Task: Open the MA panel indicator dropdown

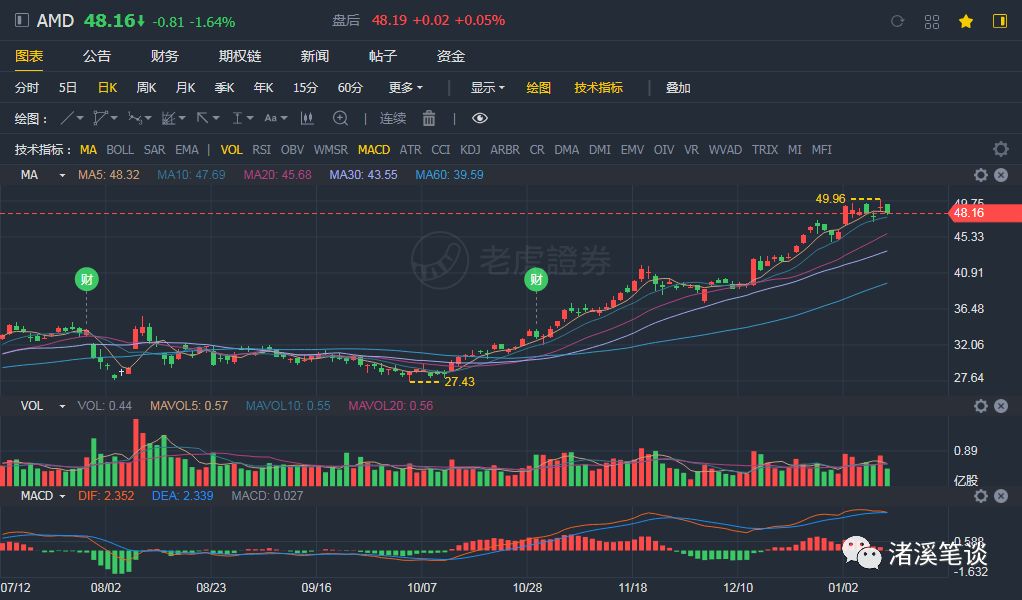Action: tap(62, 175)
